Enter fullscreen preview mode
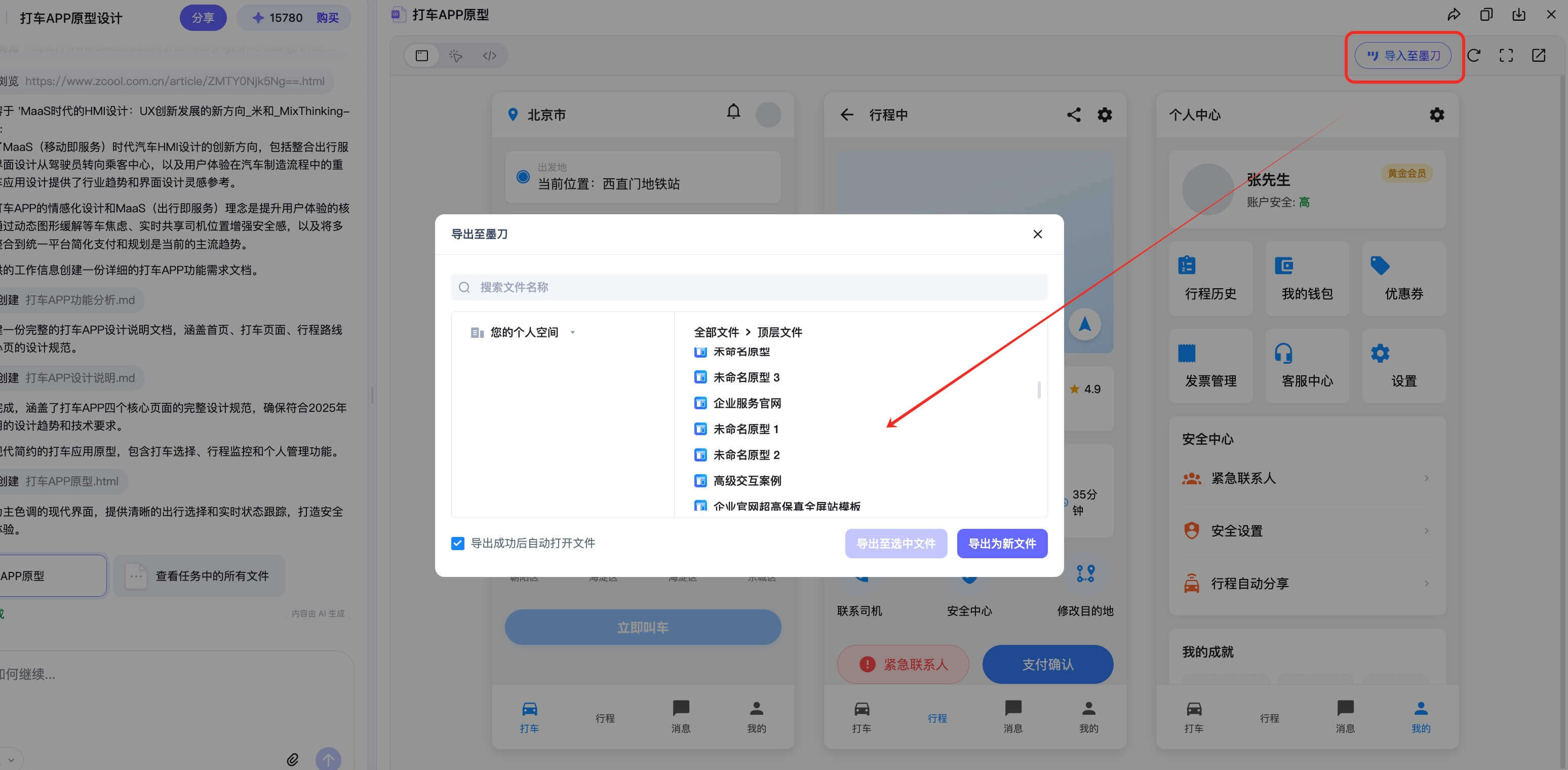The width and height of the screenshot is (1568, 770). click(x=1507, y=55)
